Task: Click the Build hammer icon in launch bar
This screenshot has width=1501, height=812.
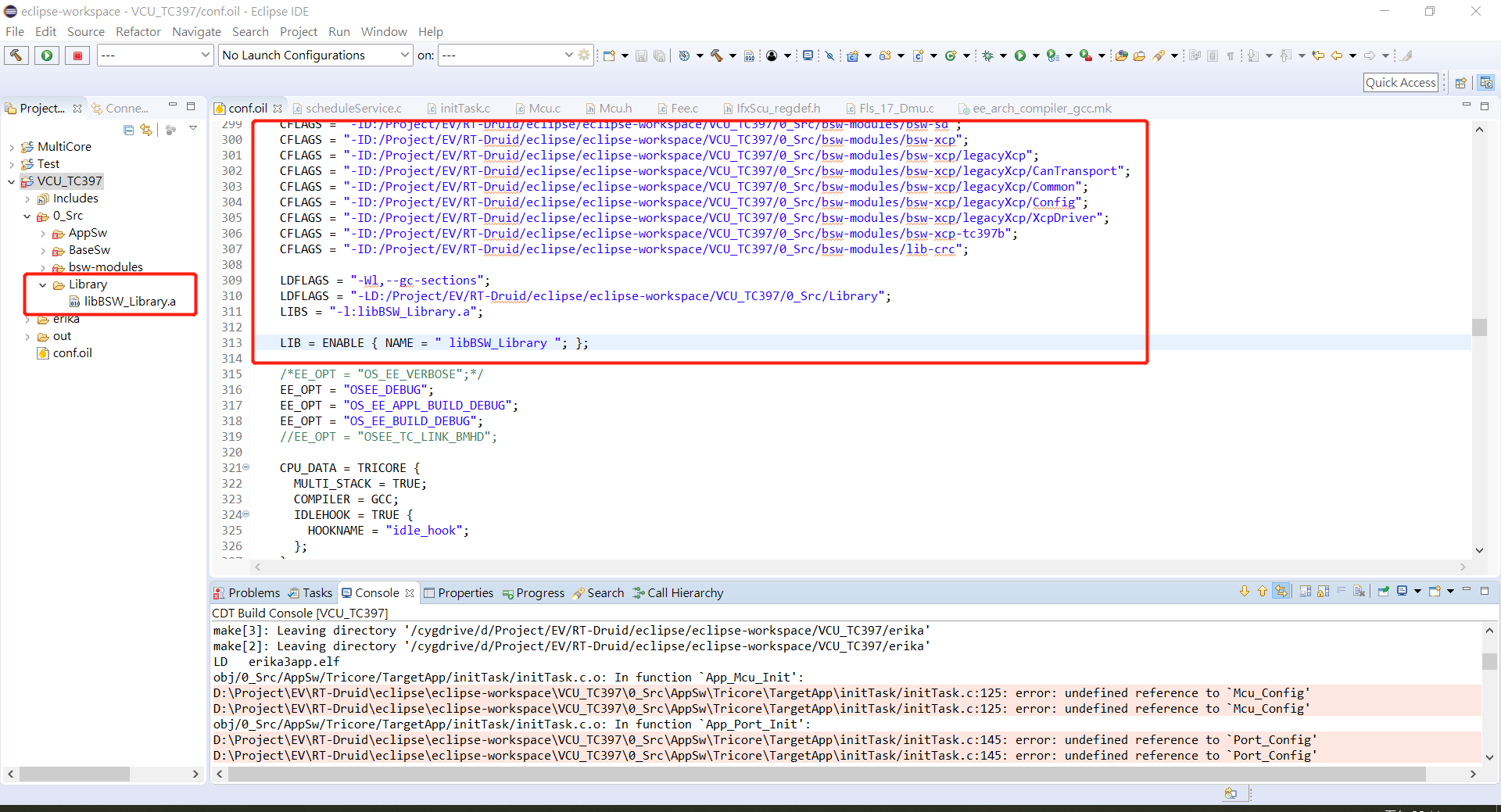Action: [x=16, y=55]
